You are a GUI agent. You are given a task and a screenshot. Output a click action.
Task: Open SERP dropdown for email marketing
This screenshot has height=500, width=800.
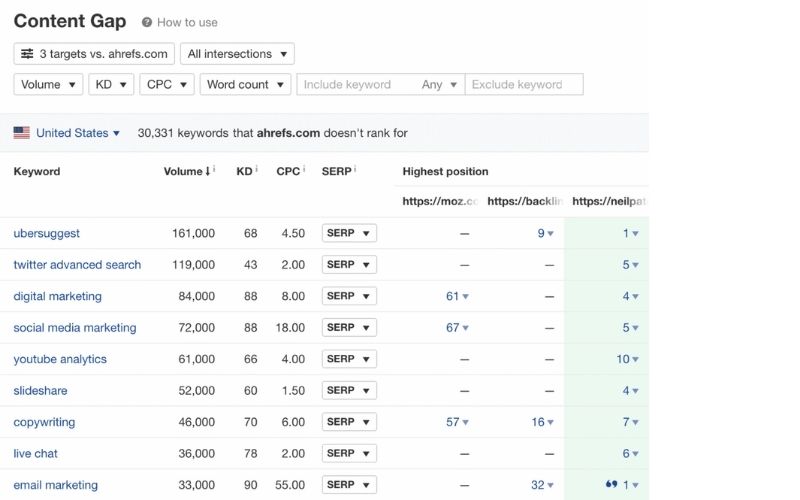pos(349,485)
